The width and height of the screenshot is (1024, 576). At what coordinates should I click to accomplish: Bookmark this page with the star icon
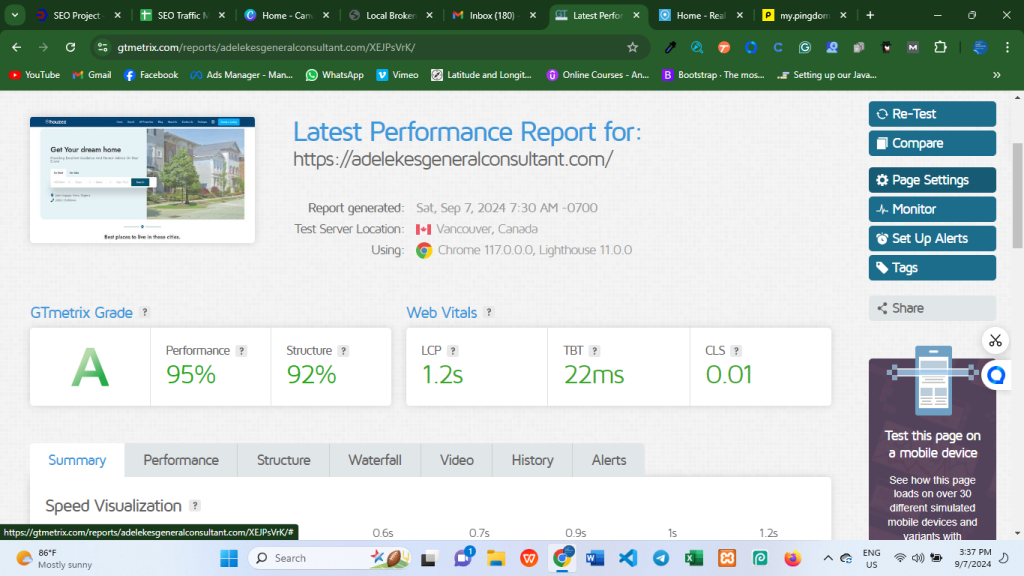pyautogui.click(x=632, y=47)
